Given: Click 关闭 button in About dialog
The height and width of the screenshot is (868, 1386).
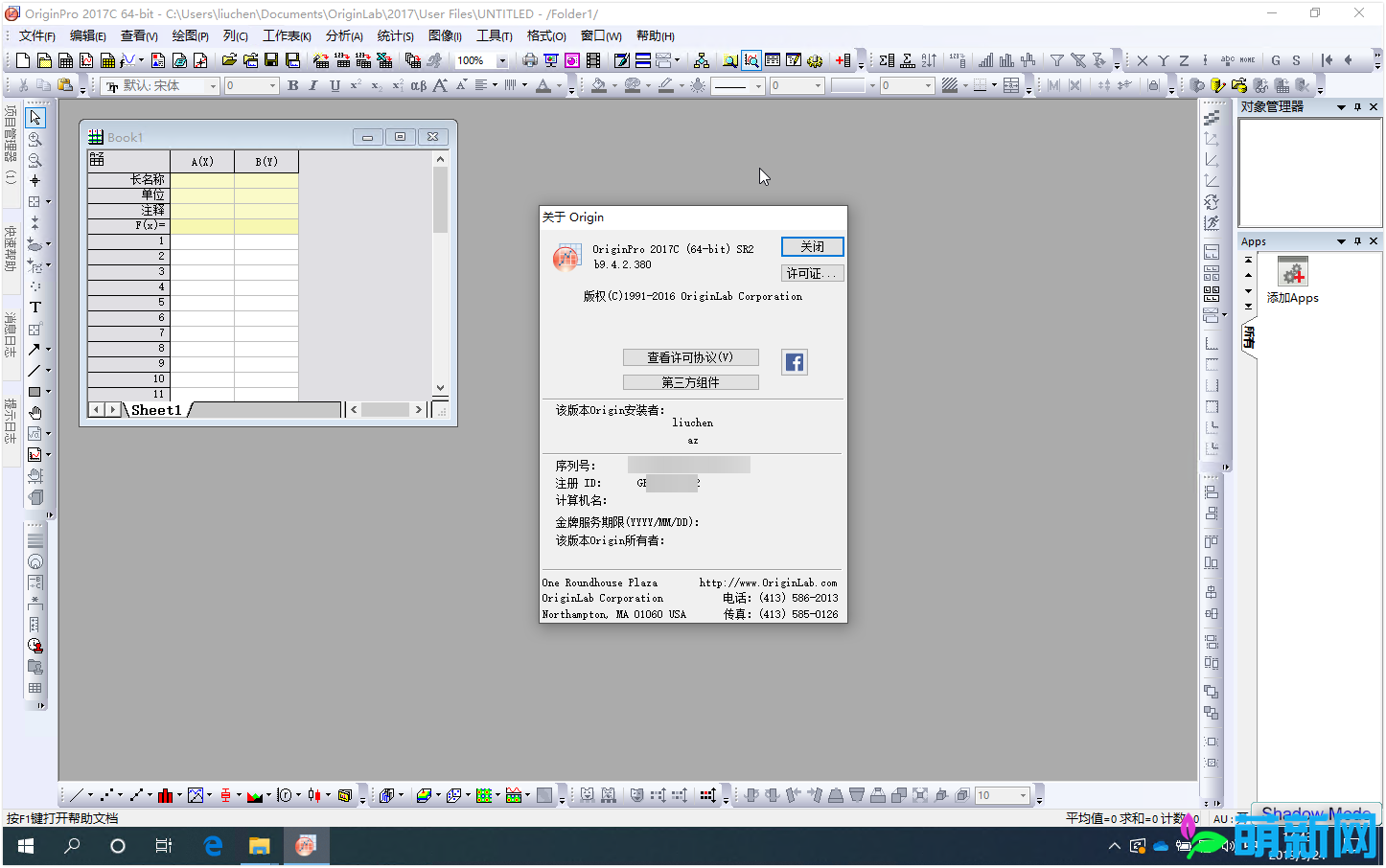Looking at the screenshot, I should [813, 247].
